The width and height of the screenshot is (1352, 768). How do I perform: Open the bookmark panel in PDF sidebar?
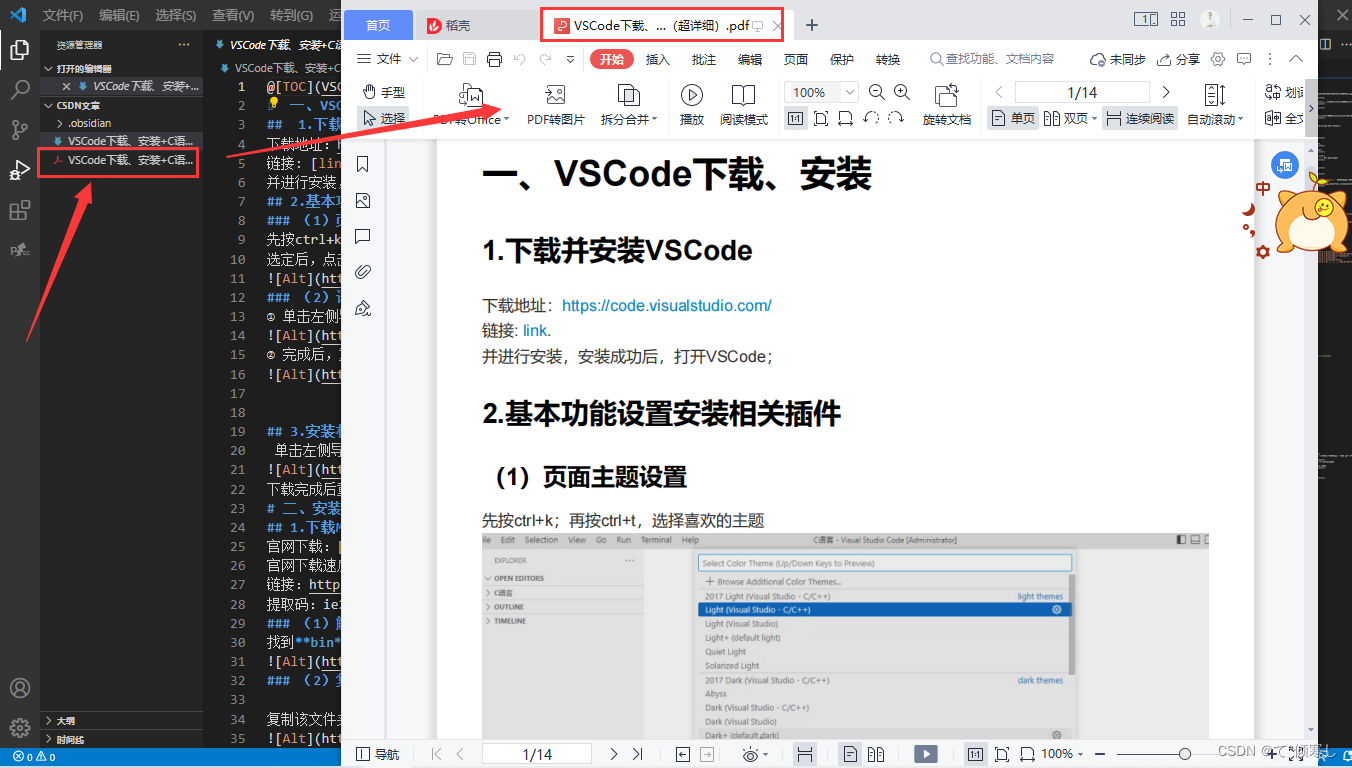click(363, 164)
